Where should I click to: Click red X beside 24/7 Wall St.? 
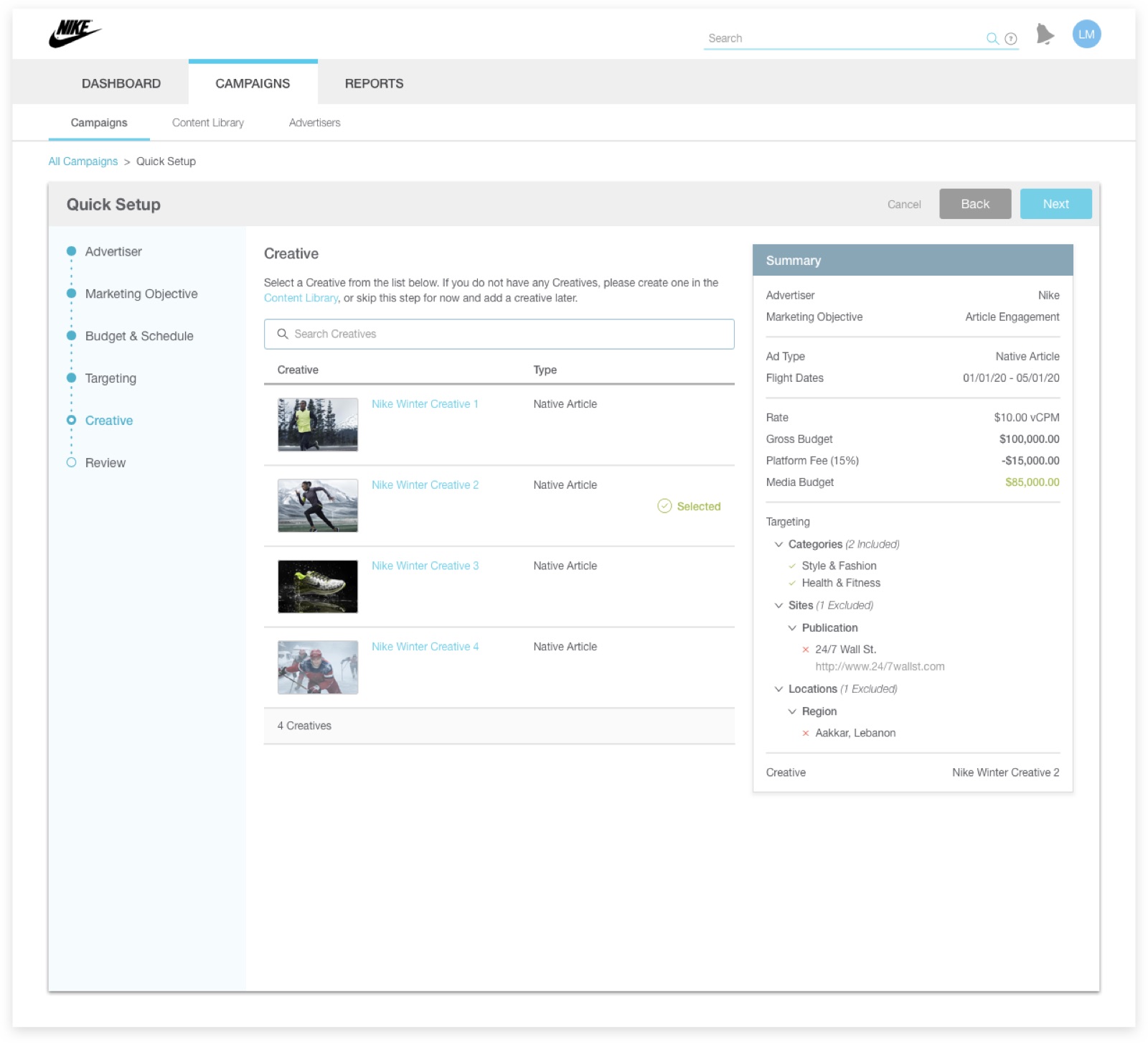[x=805, y=650]
